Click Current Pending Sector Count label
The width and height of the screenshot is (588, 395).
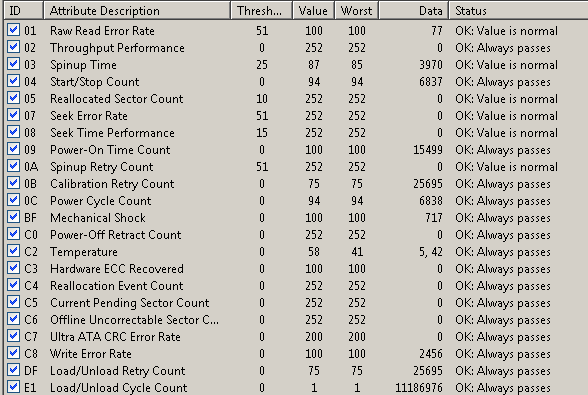pos(130,303)
